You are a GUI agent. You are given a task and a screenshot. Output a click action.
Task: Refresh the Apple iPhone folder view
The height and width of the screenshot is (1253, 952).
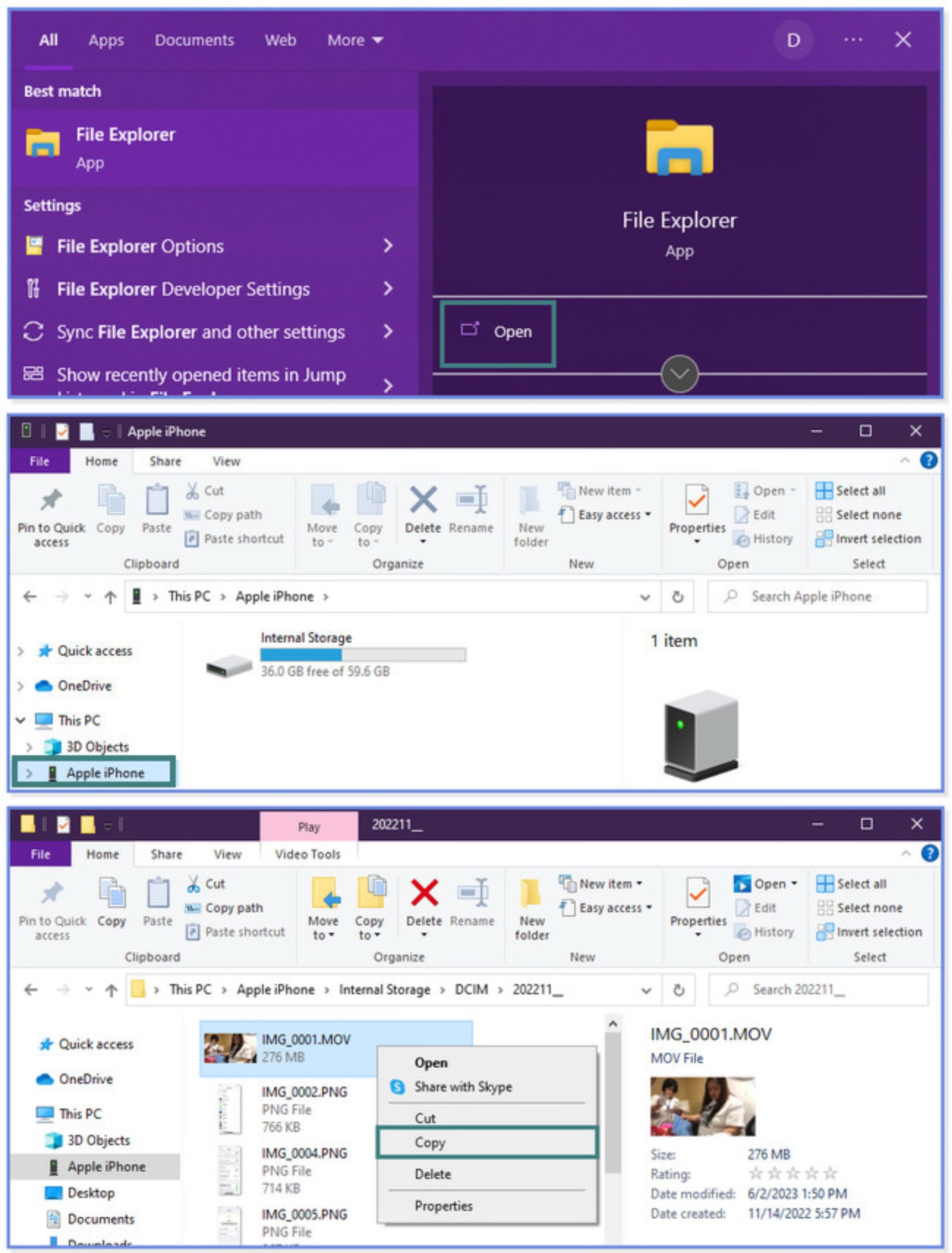678,597
